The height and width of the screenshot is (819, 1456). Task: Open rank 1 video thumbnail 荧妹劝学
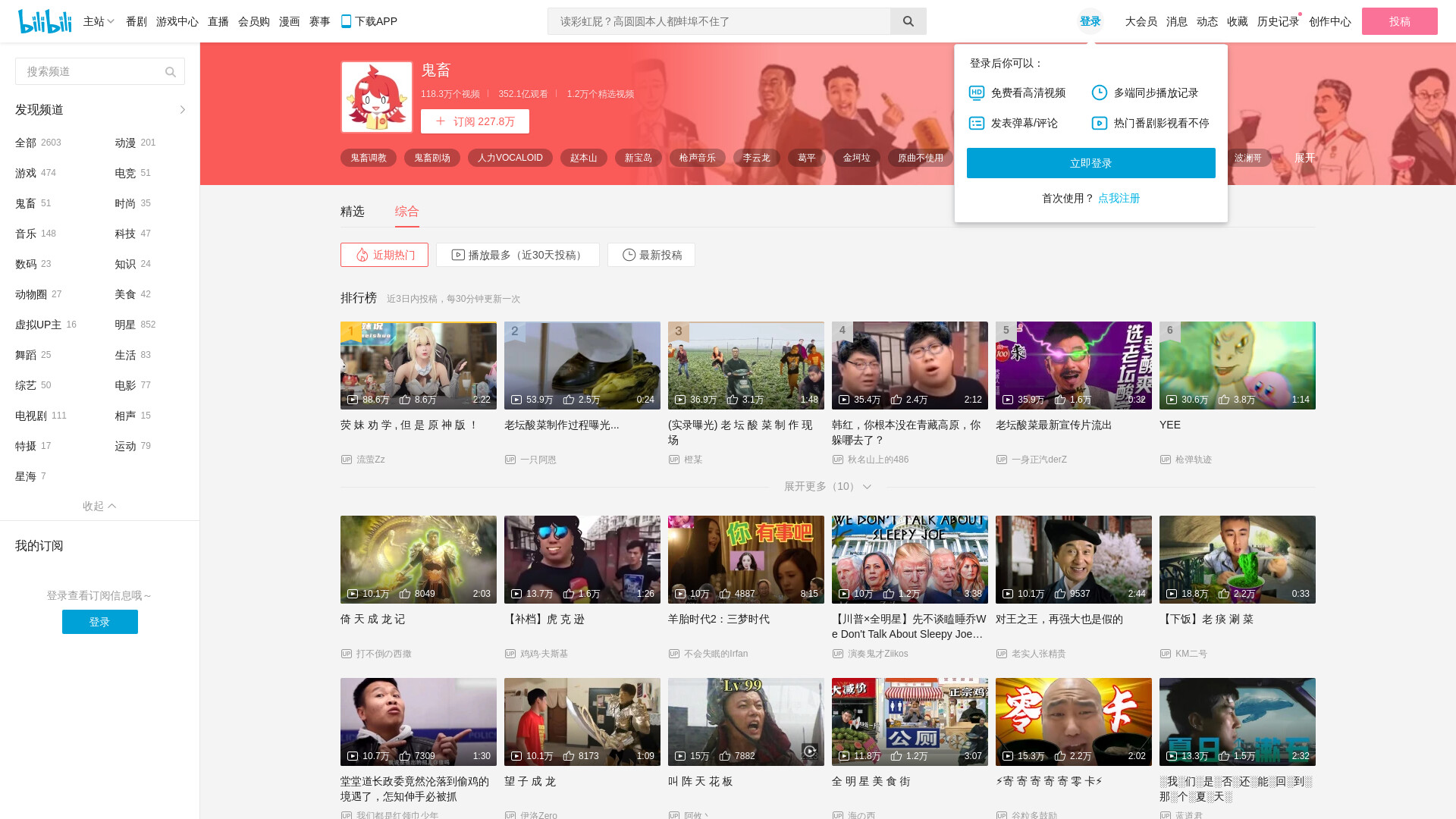click(419, 366)
